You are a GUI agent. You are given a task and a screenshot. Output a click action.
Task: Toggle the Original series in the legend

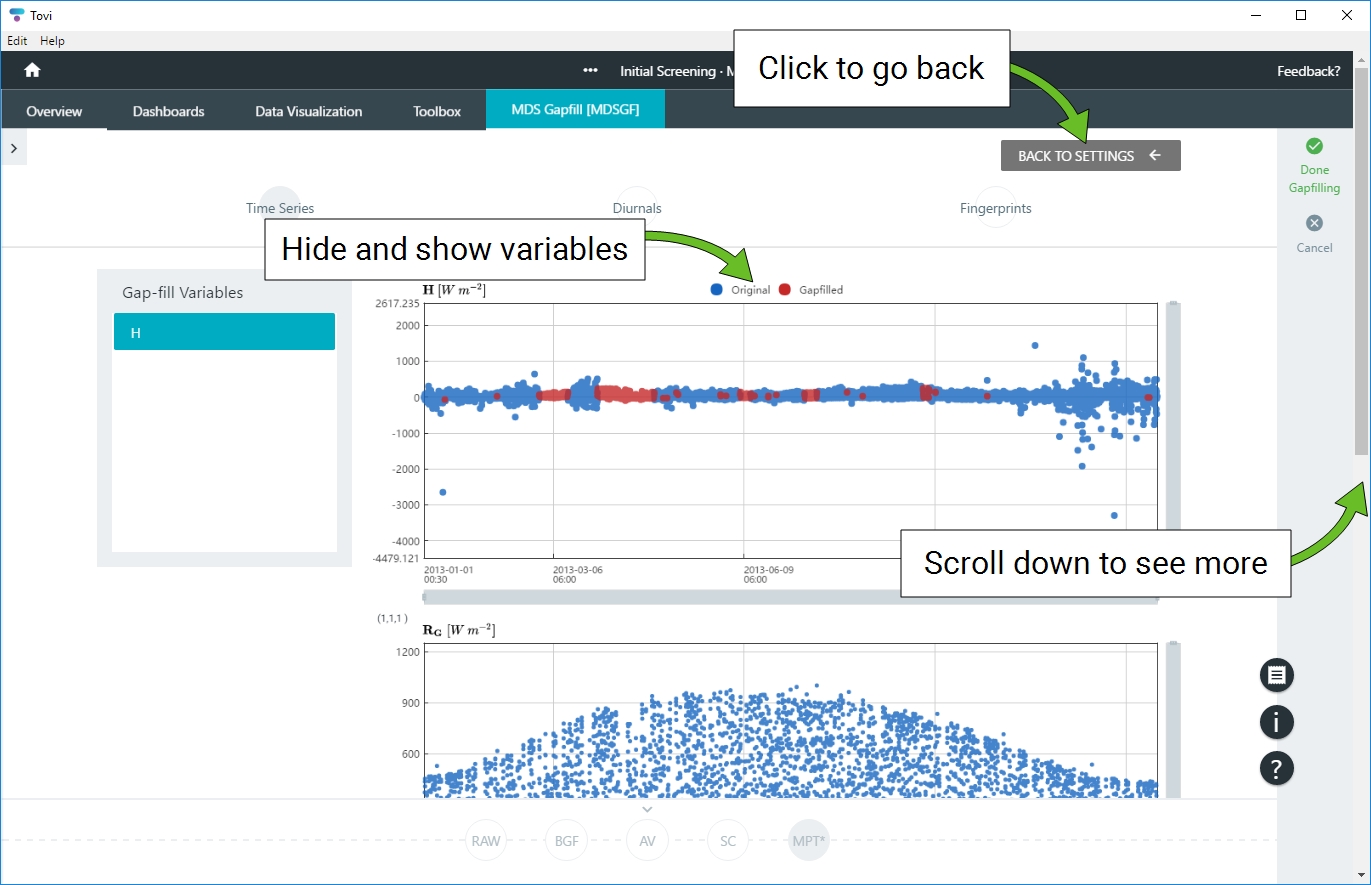740,290
